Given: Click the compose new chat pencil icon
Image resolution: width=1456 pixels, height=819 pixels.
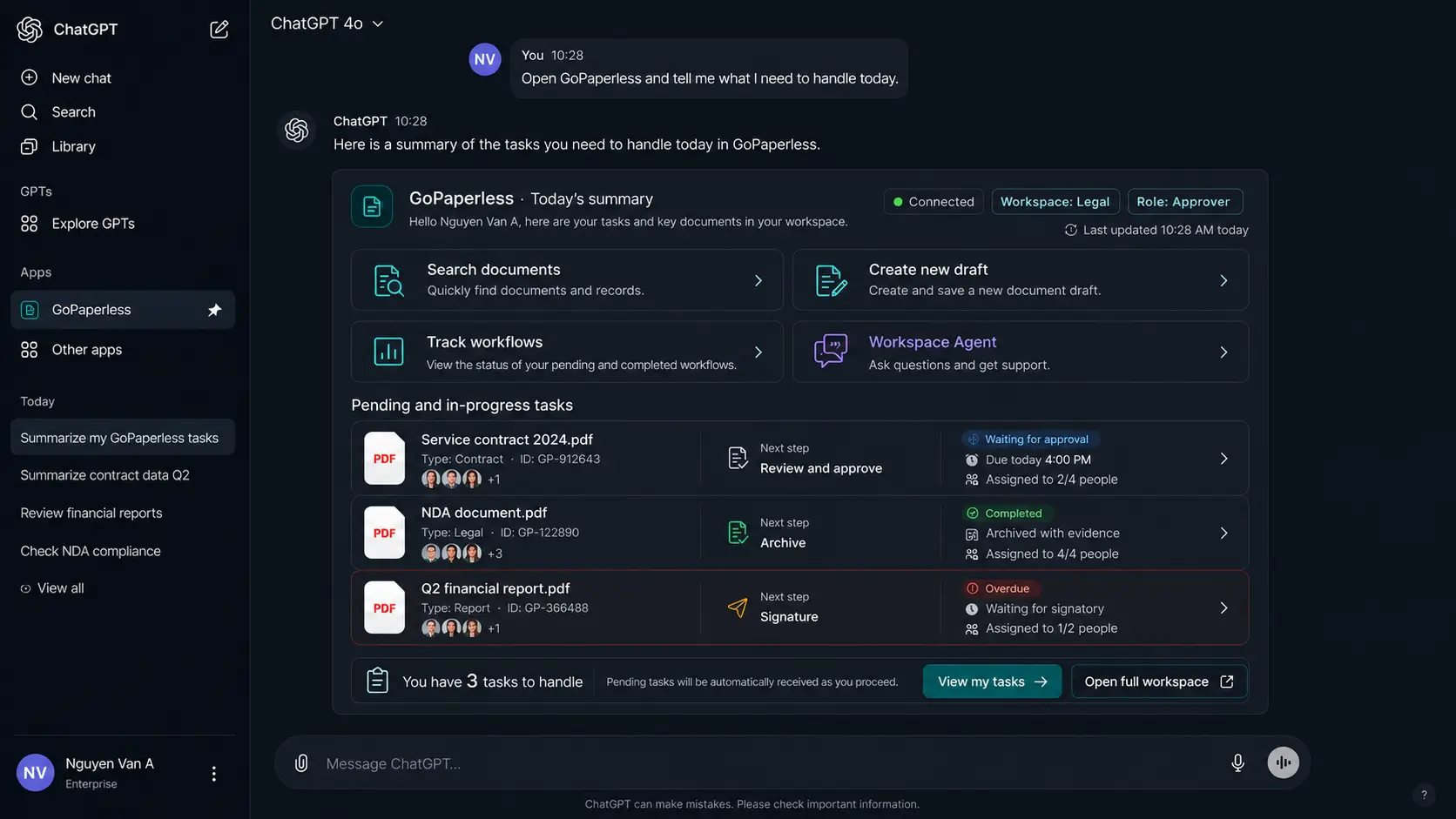Looking at the screenshot, I should tap(219, 30).
